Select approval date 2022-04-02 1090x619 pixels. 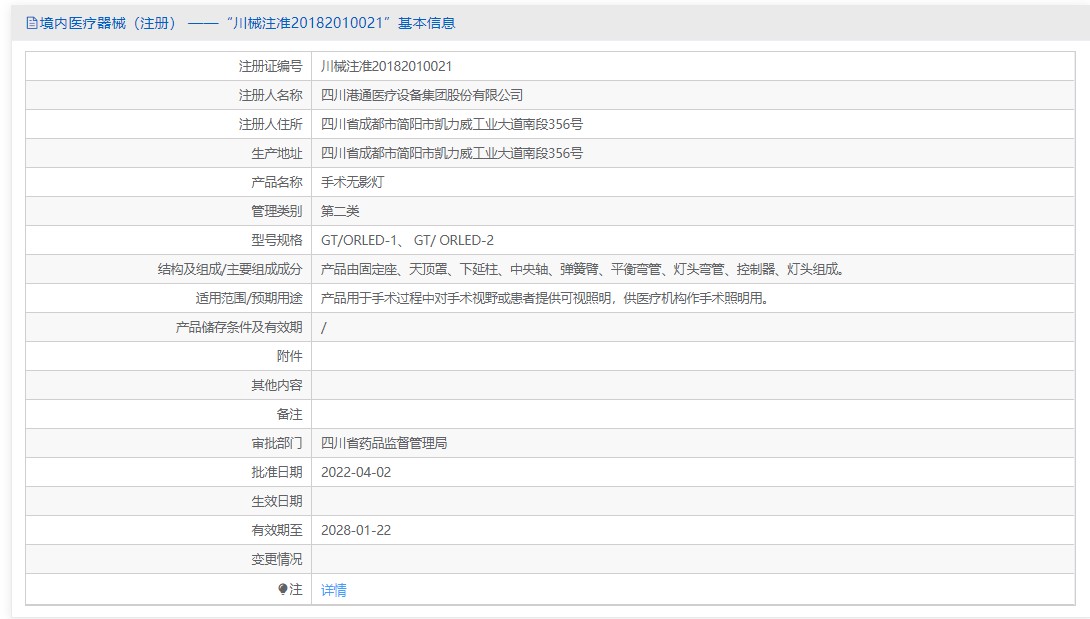coord(356,472)
